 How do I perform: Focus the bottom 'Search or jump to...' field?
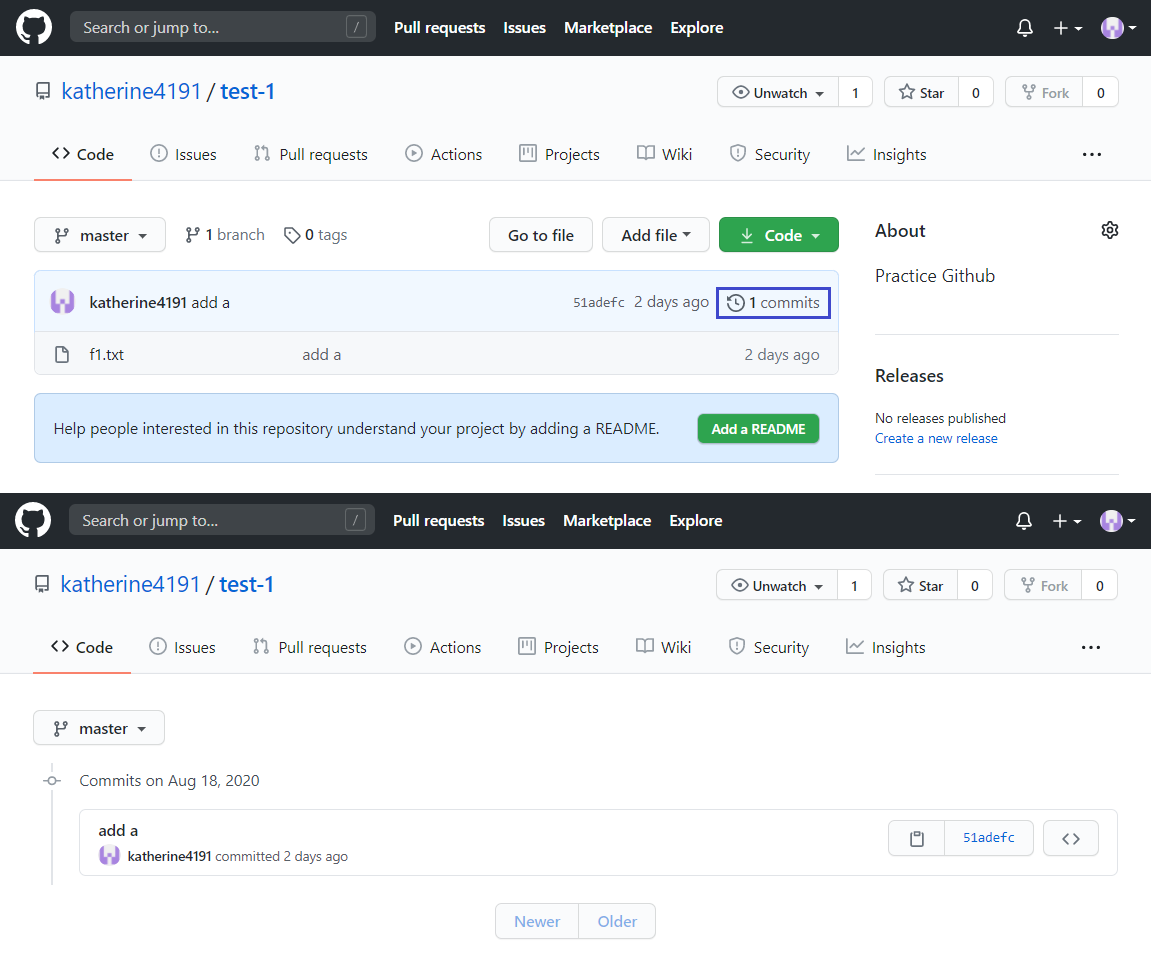222,520
